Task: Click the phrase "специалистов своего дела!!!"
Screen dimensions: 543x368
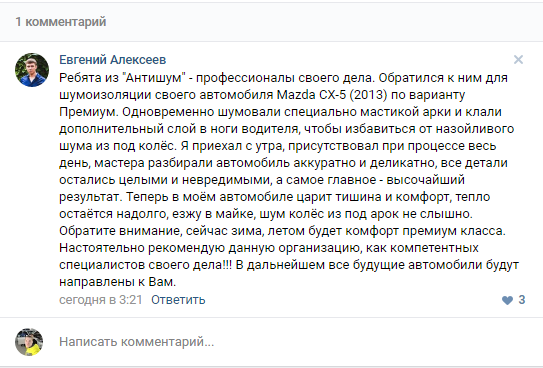Action: coord(145,264)
